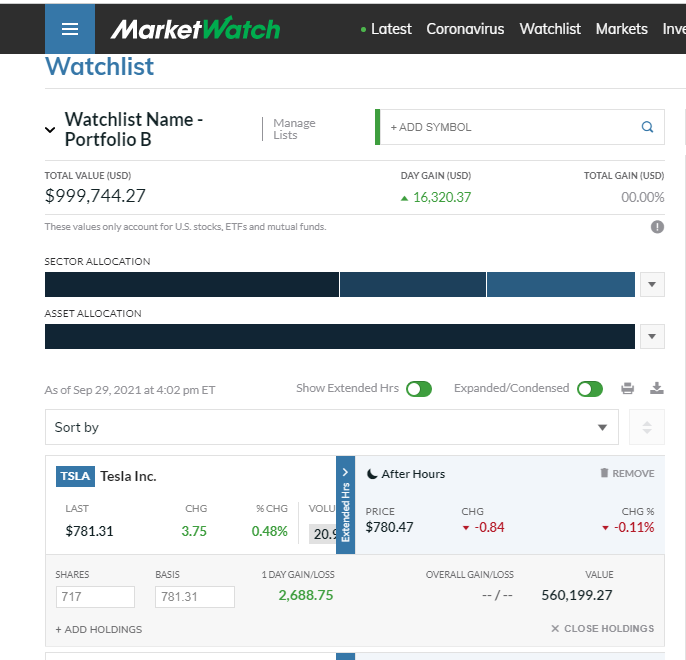This screenshot has width=686, height=660.
Task: Click Add Holdings link
Action: pos(99,629)
